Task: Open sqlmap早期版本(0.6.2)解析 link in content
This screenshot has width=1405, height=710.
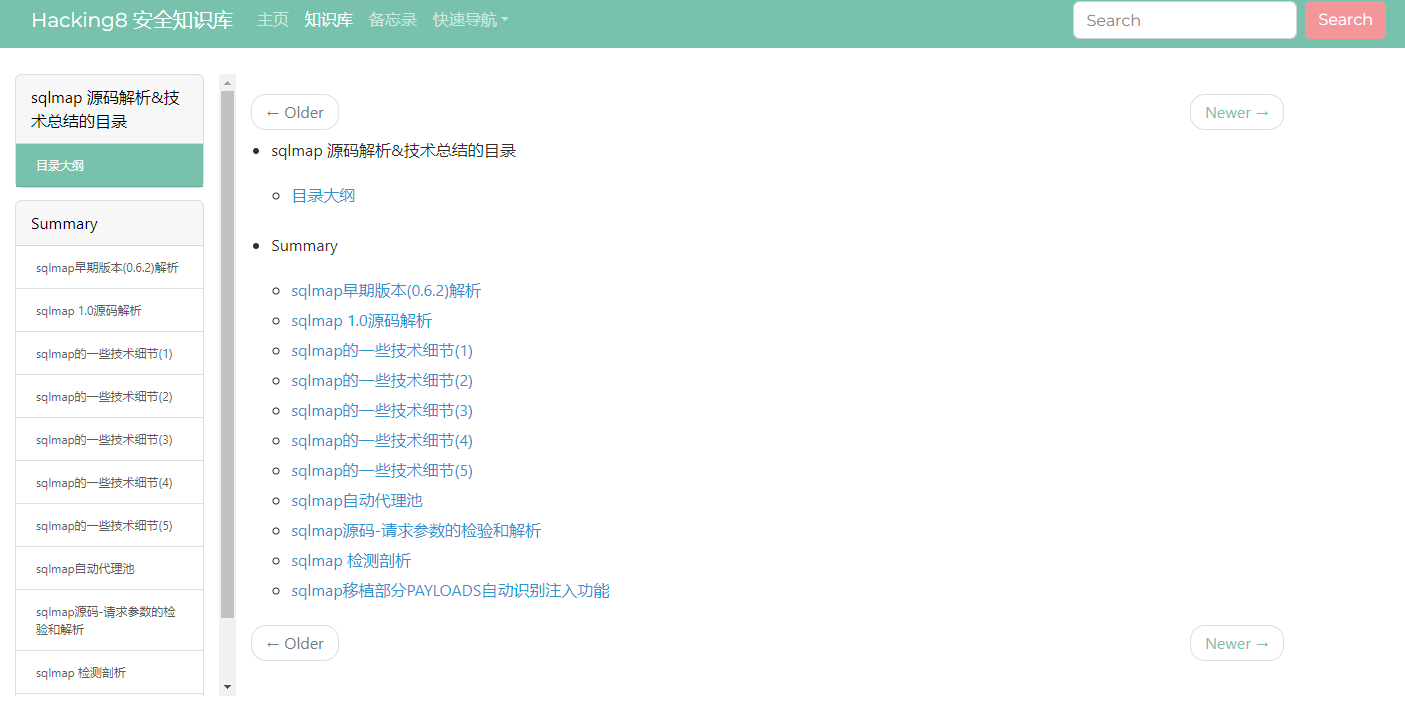Action: (x=386, y=290)
